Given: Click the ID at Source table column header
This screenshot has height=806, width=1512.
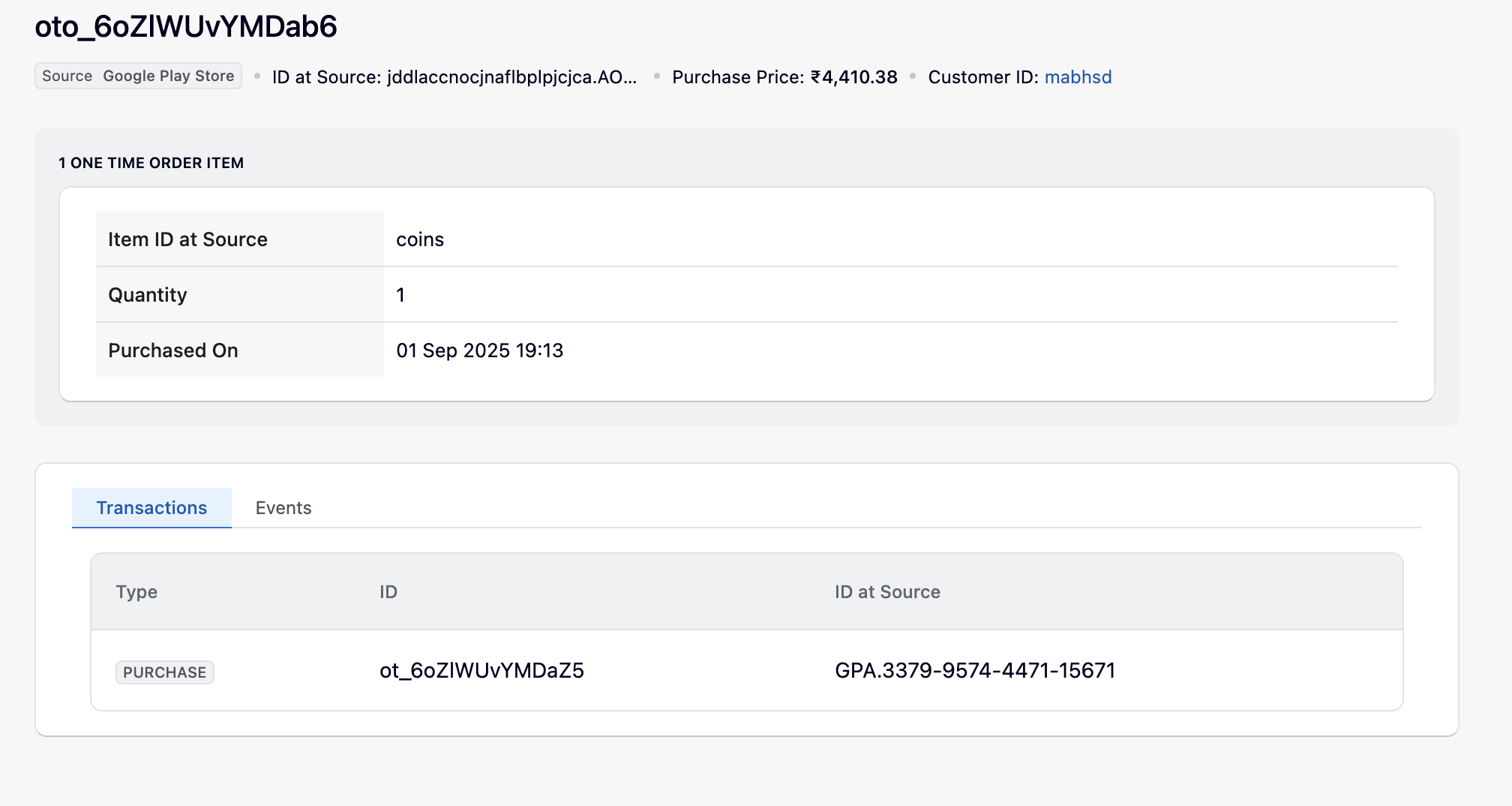Looking at the screenshot, I should pyautogui.click(x=887, y=592).
